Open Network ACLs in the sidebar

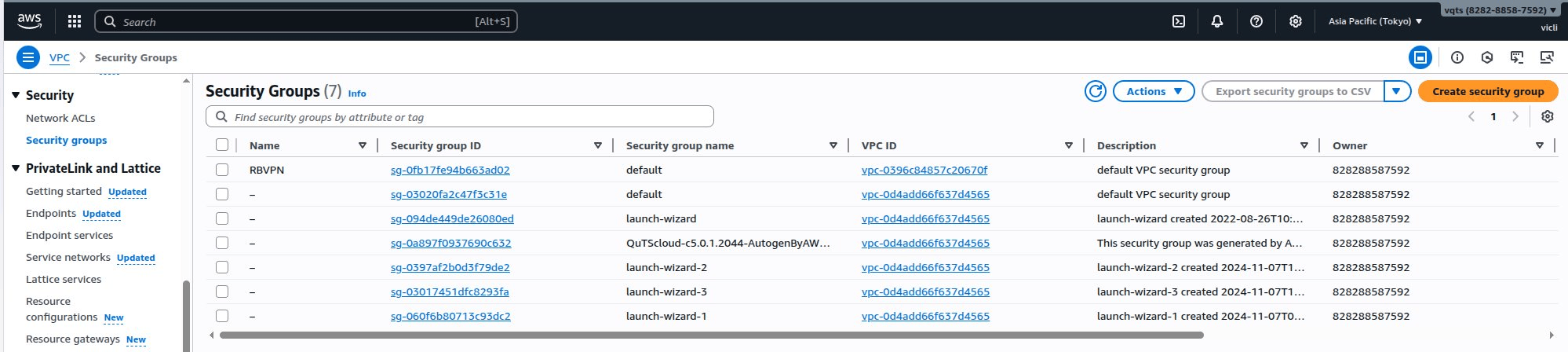click(x=60, y=118)
